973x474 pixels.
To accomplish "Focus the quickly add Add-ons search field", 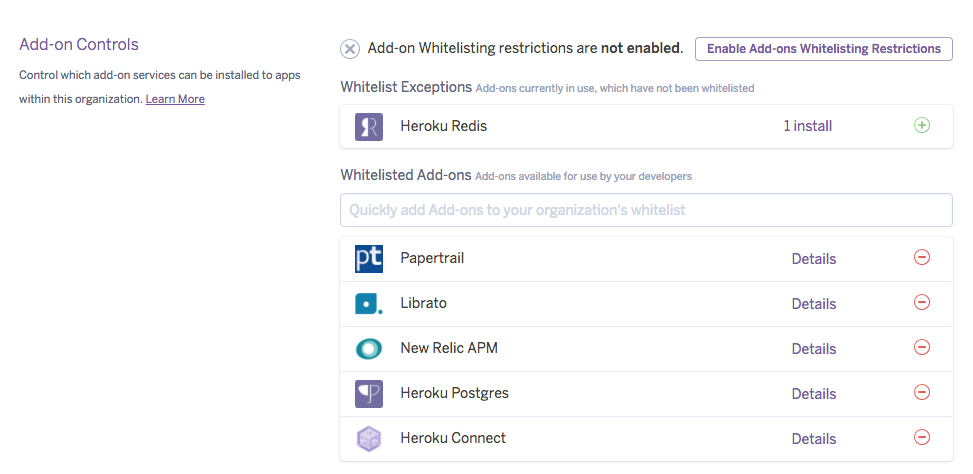I will tap(646, 210).
